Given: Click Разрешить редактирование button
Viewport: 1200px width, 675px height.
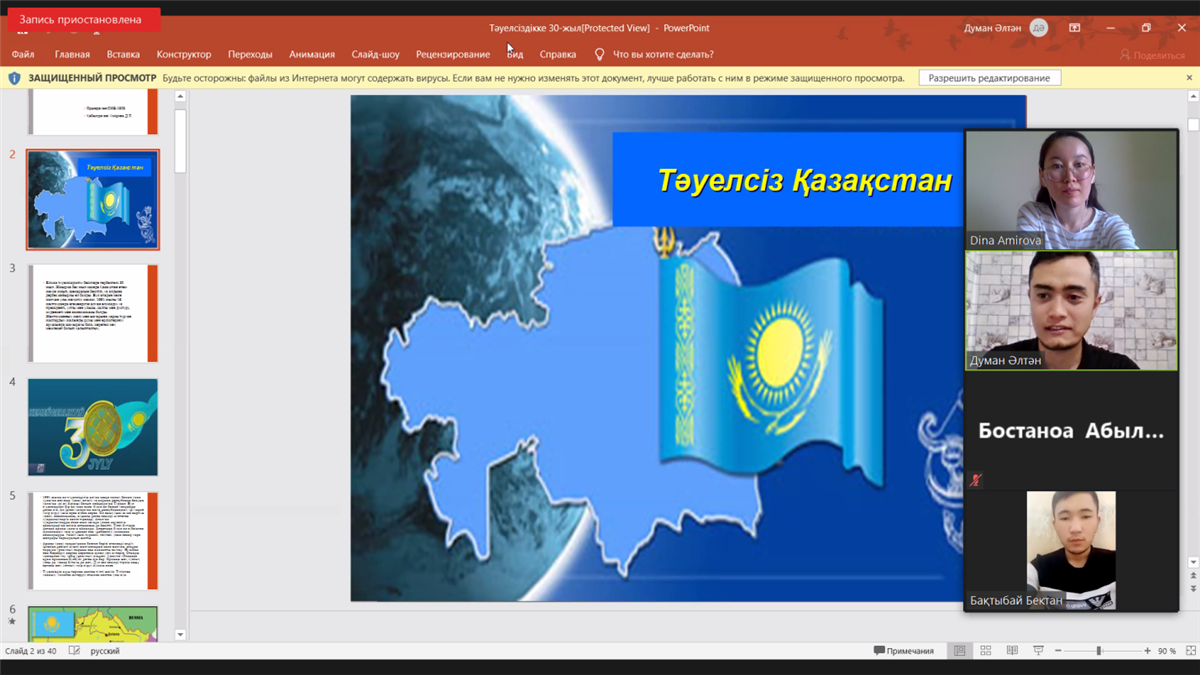Looking at the screenshot, I should pos(989,78).
